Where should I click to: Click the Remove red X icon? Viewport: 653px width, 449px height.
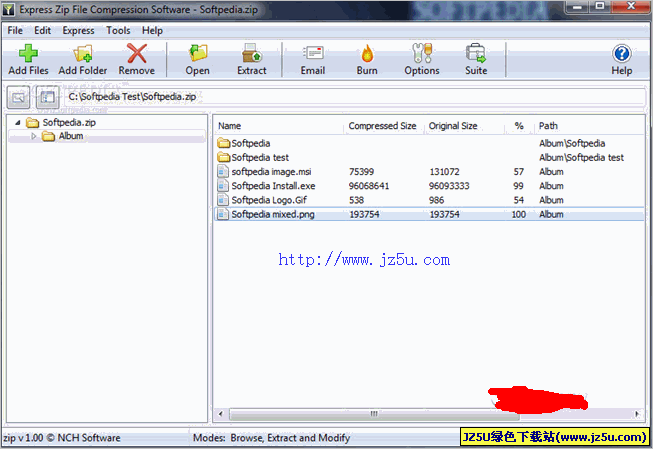137,53
